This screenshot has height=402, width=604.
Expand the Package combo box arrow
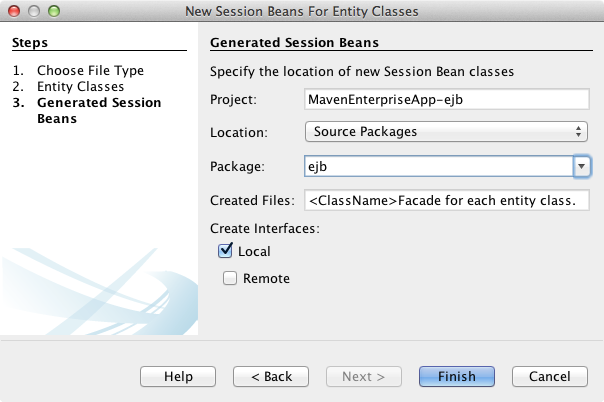(581, 166)
